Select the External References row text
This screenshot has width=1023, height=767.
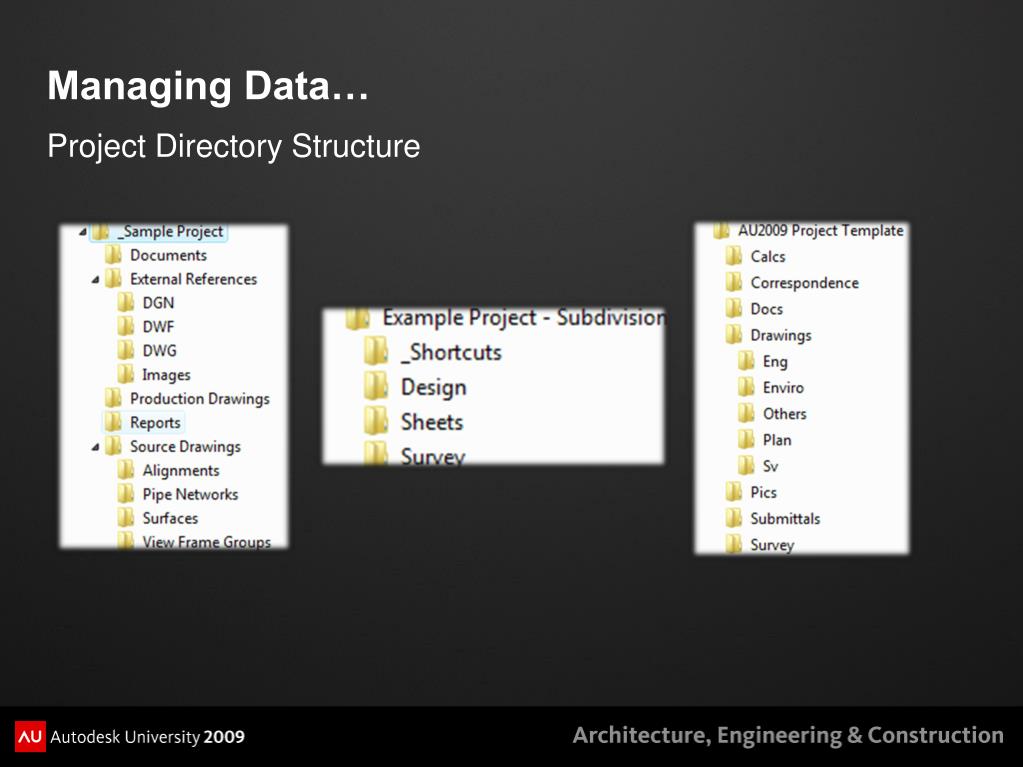pyautogui.click(x=193, y=279)
